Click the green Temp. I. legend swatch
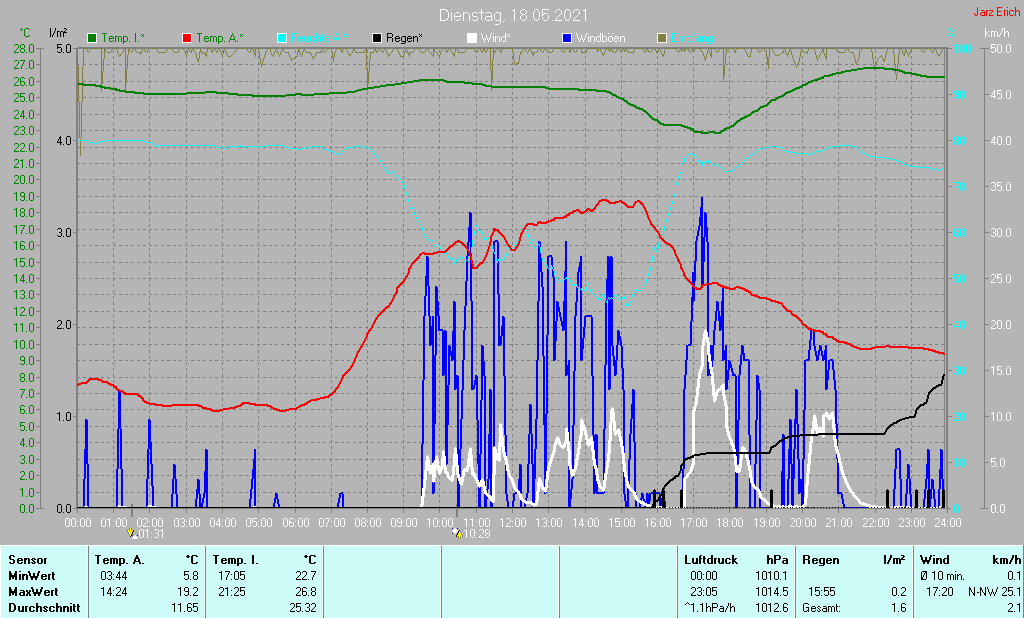The image size is (1024, 618). pyautogui.click(x=92, y=38)
